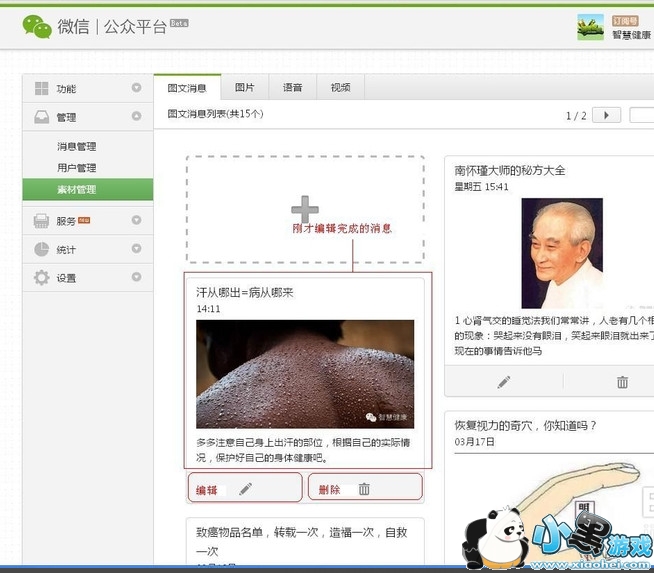654x573 pixels.
Task: Expand the 功能 menu arrow
Action: (x=136, y=88)
